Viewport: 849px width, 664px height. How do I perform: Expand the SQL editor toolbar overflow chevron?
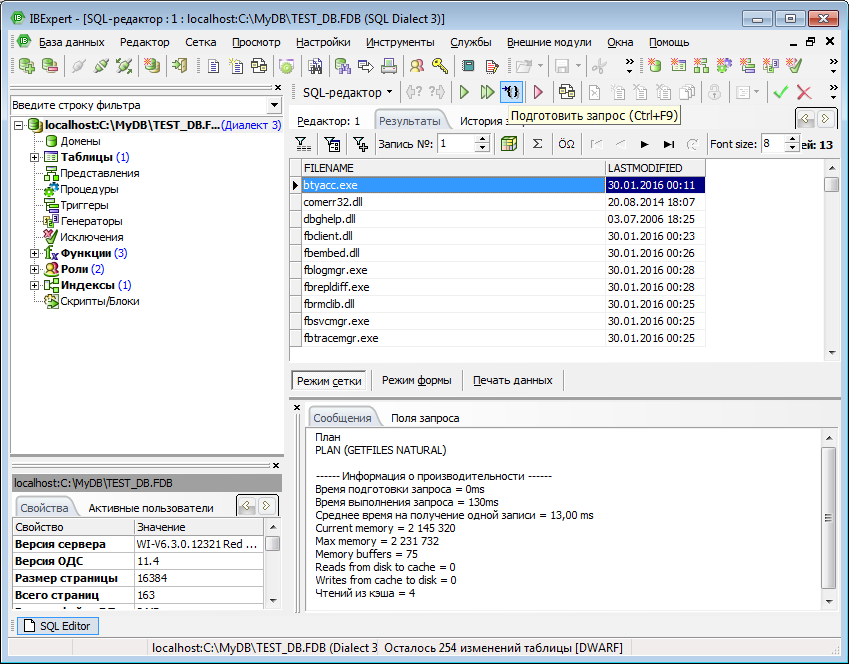click(834, 92)
